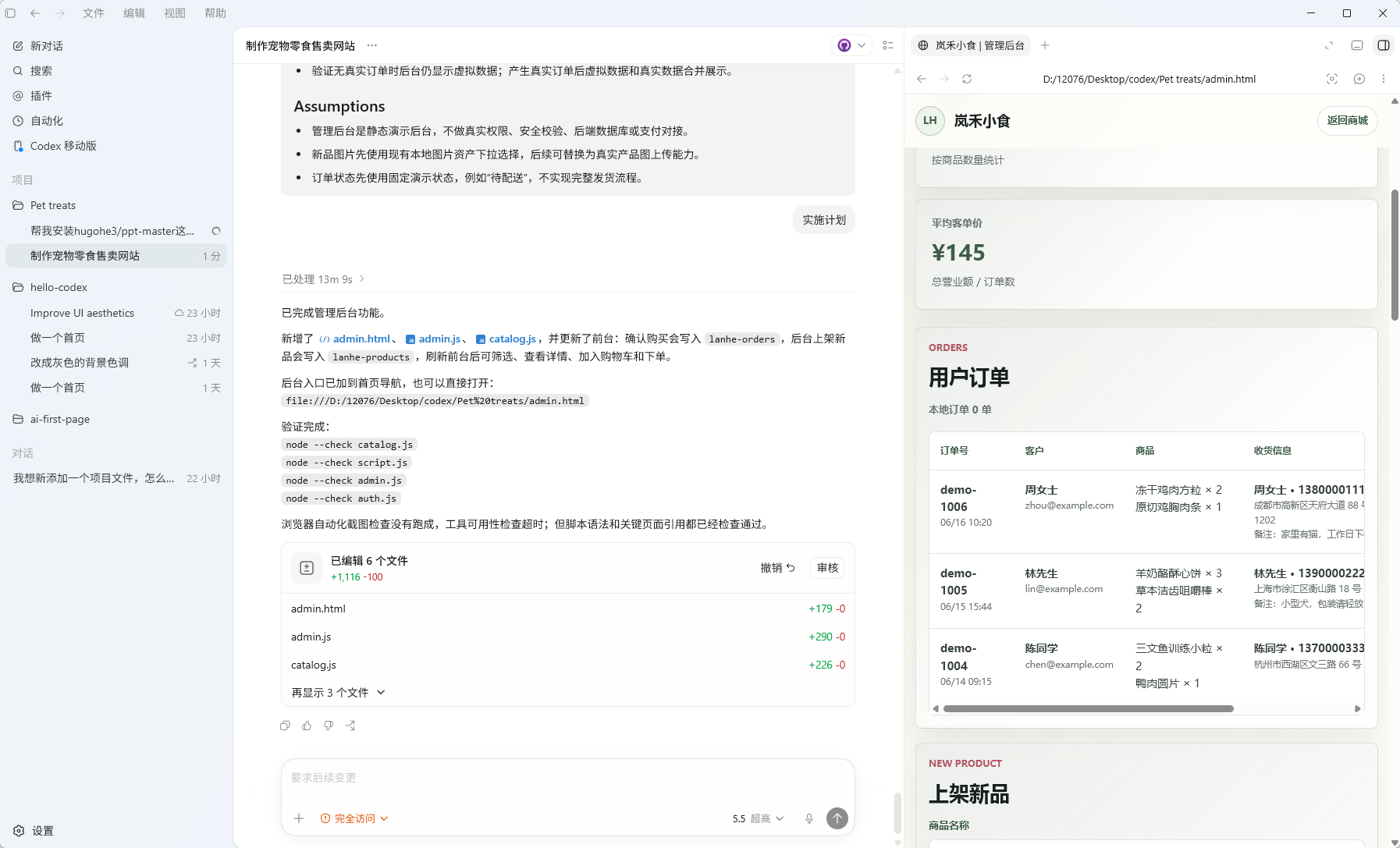Send the message with the arrow button
The image size is (1400, 848).
click(837, 818)
